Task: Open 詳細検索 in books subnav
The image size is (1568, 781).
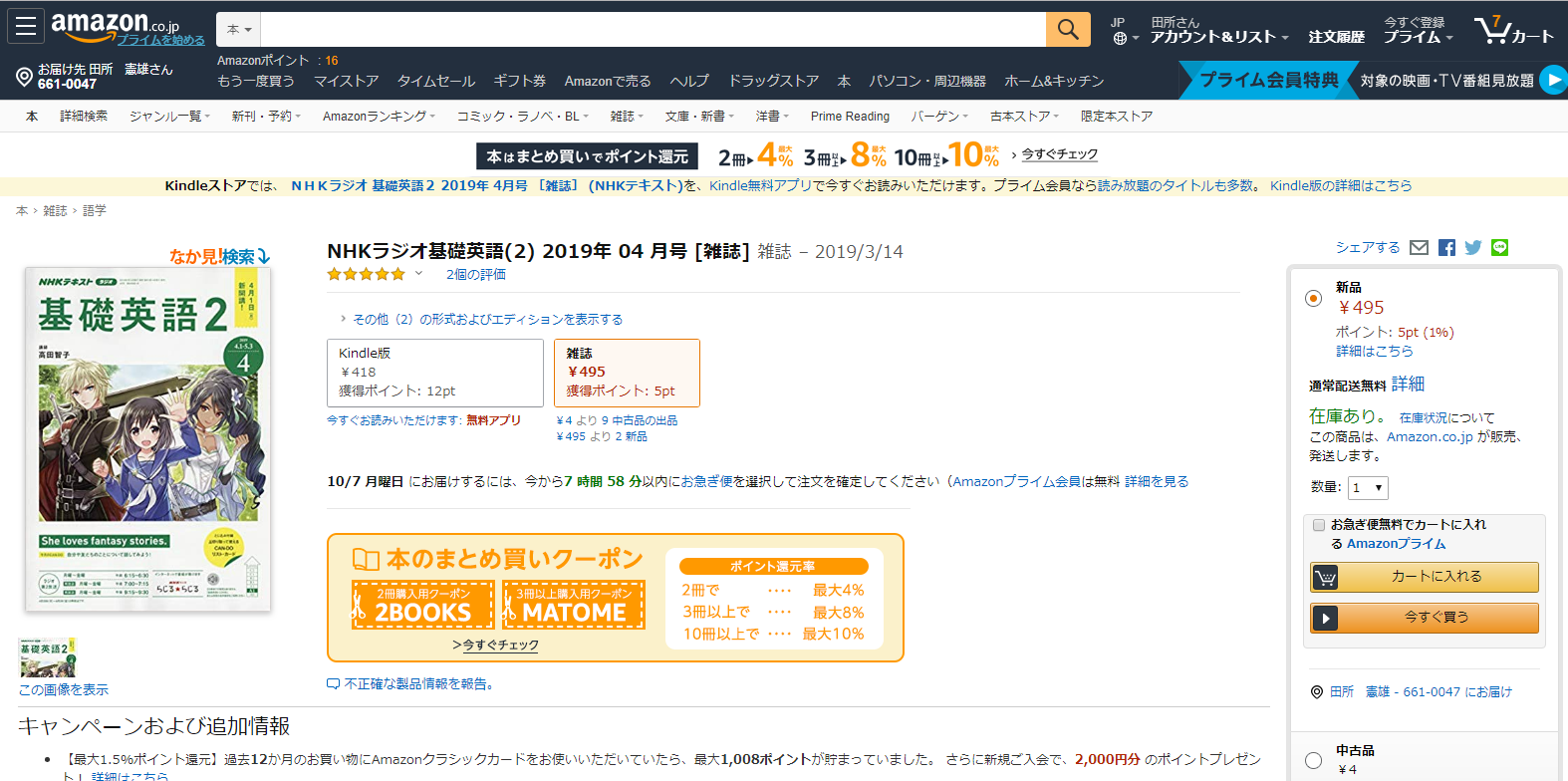Action: (84, 117)
